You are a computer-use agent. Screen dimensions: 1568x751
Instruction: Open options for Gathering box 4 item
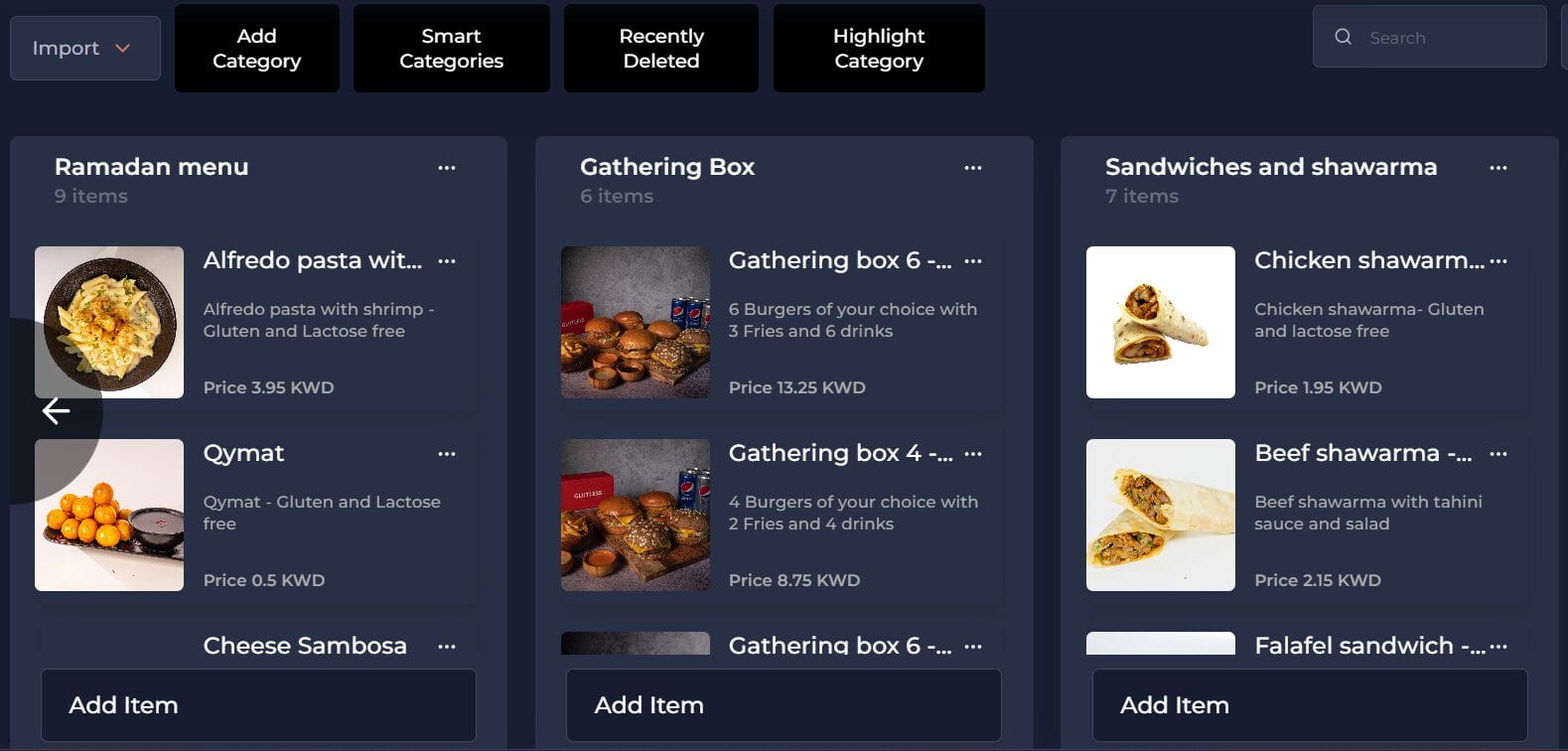point(972,454)
